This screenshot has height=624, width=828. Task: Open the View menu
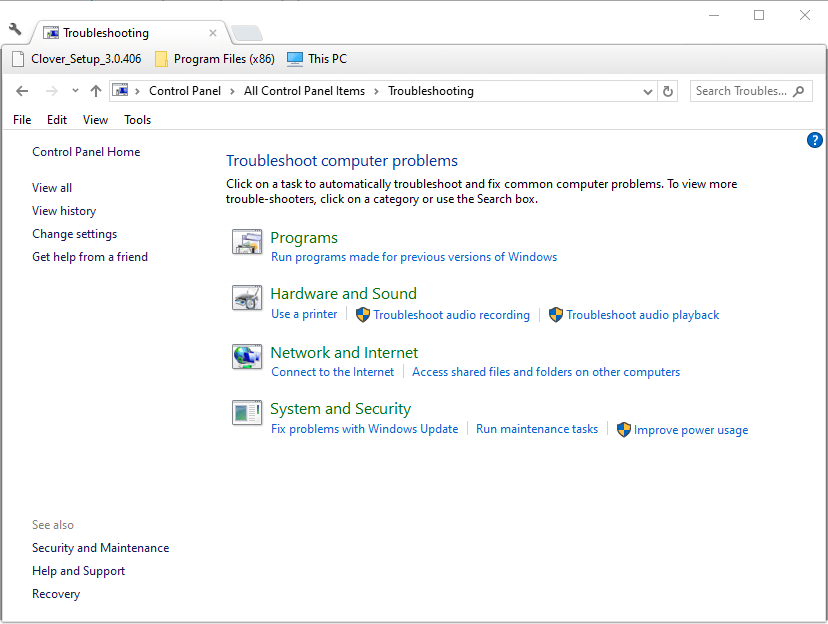pos(95,120)
